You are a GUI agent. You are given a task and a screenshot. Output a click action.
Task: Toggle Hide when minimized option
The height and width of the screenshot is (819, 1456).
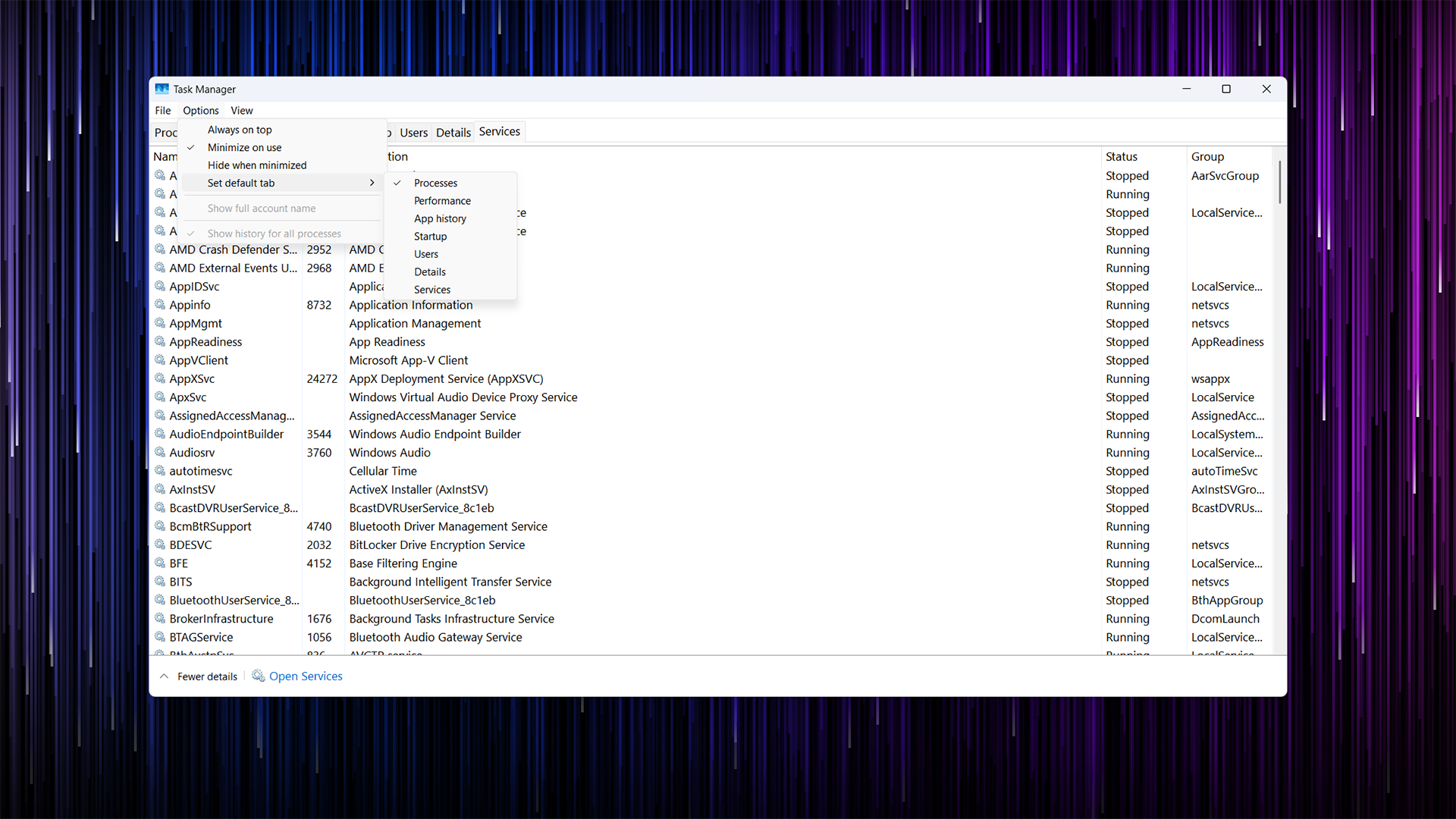coord(281,165)
